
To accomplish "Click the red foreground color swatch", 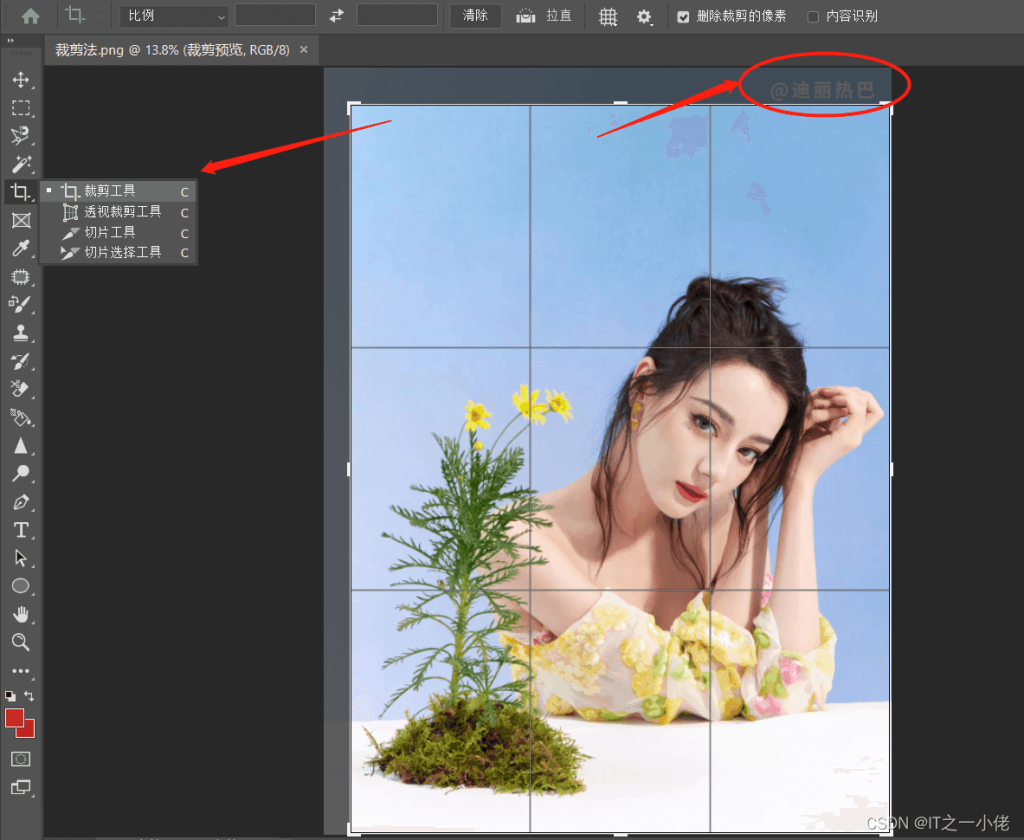I will click(x=15, y=717).
